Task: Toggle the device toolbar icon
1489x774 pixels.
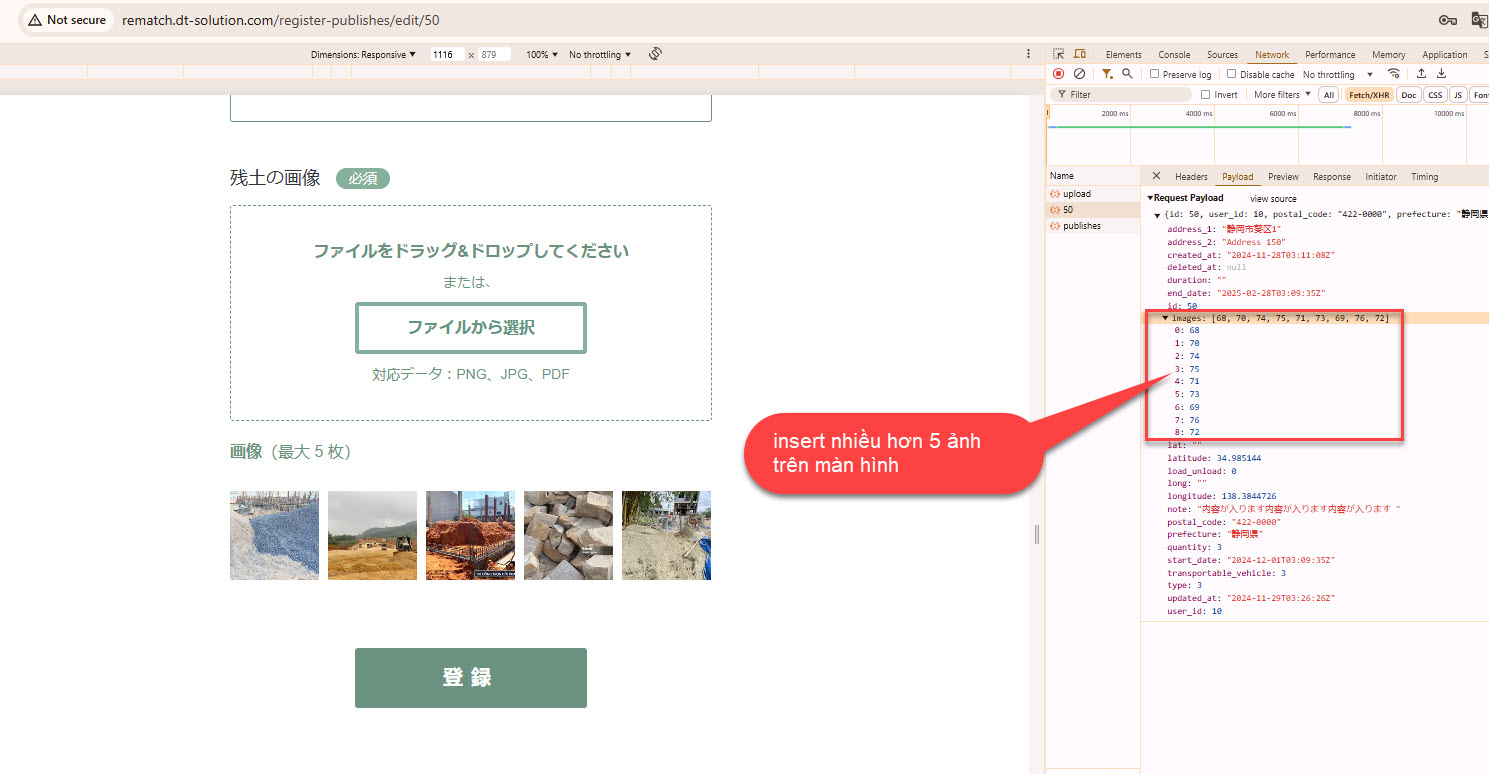Action: click(1080, 54)
